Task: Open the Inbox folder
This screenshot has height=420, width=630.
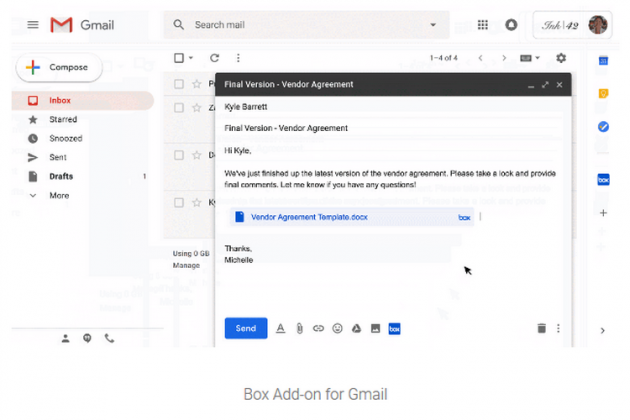Action: 82,100
